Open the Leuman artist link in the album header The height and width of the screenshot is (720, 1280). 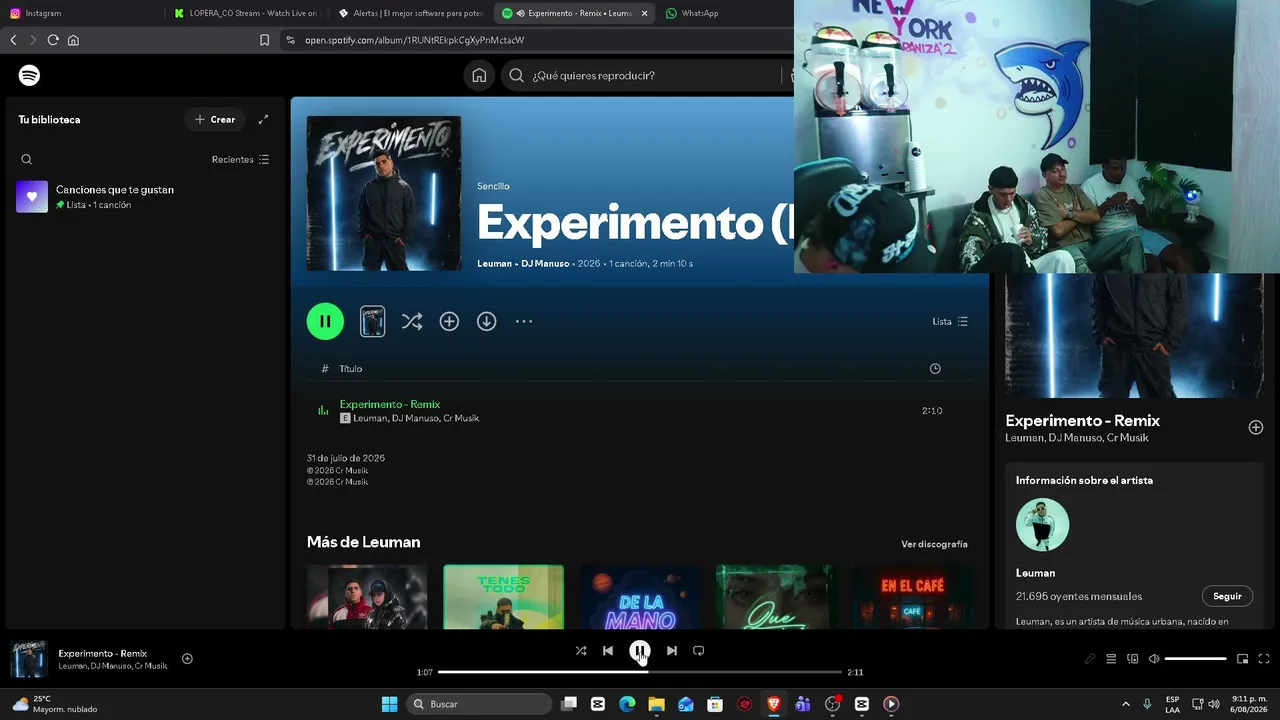495,263
